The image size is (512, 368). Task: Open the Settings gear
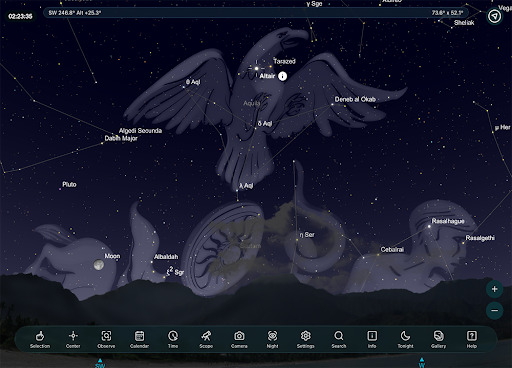[x=306, y=339]
